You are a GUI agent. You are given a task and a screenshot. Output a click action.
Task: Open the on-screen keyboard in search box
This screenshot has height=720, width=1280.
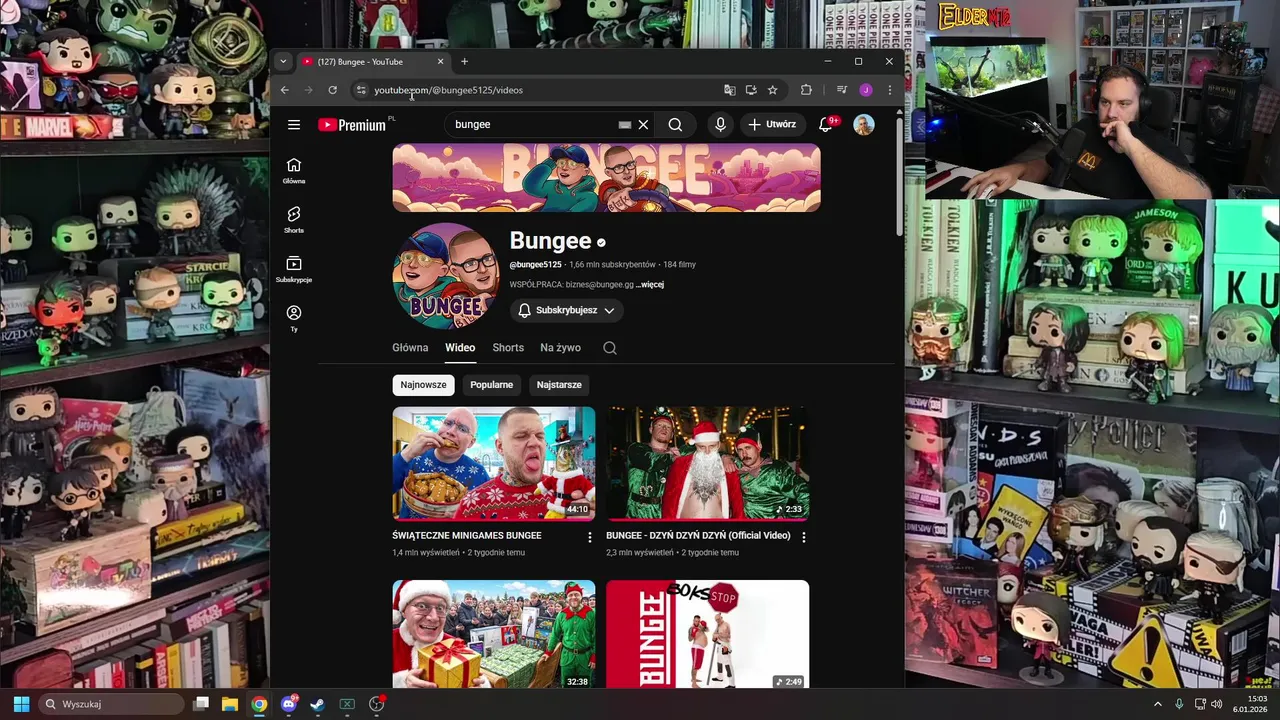pos(625,125)
